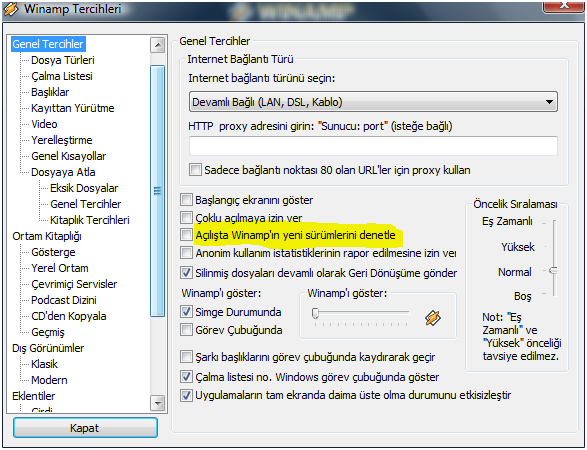Screen dimensions: 587x450
Task: Click the Öncelik Sıralaması vertical slider handle
Action: coord(553,270)
